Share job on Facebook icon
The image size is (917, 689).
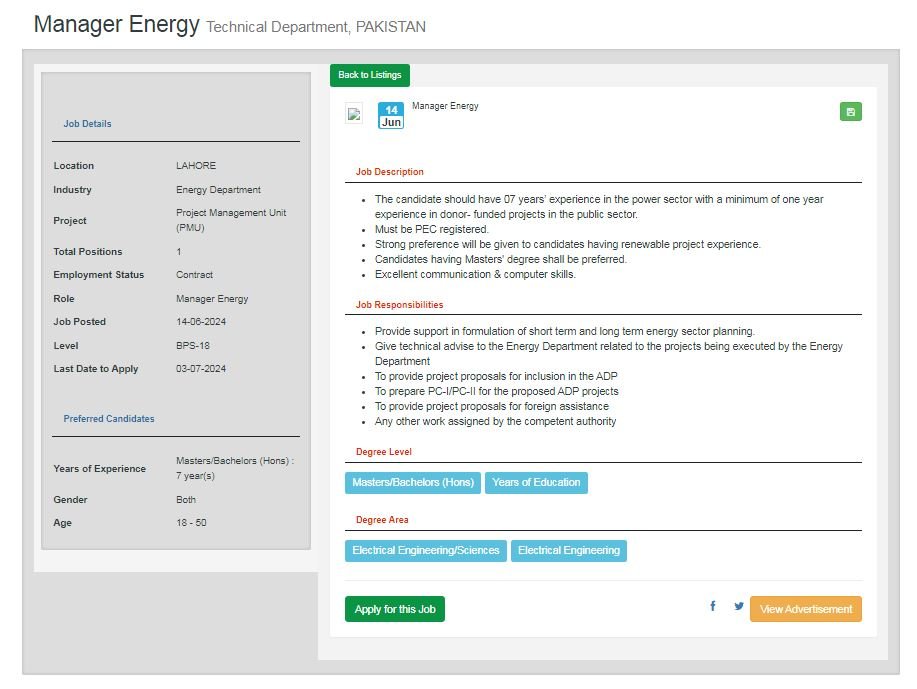click(712, 606)
